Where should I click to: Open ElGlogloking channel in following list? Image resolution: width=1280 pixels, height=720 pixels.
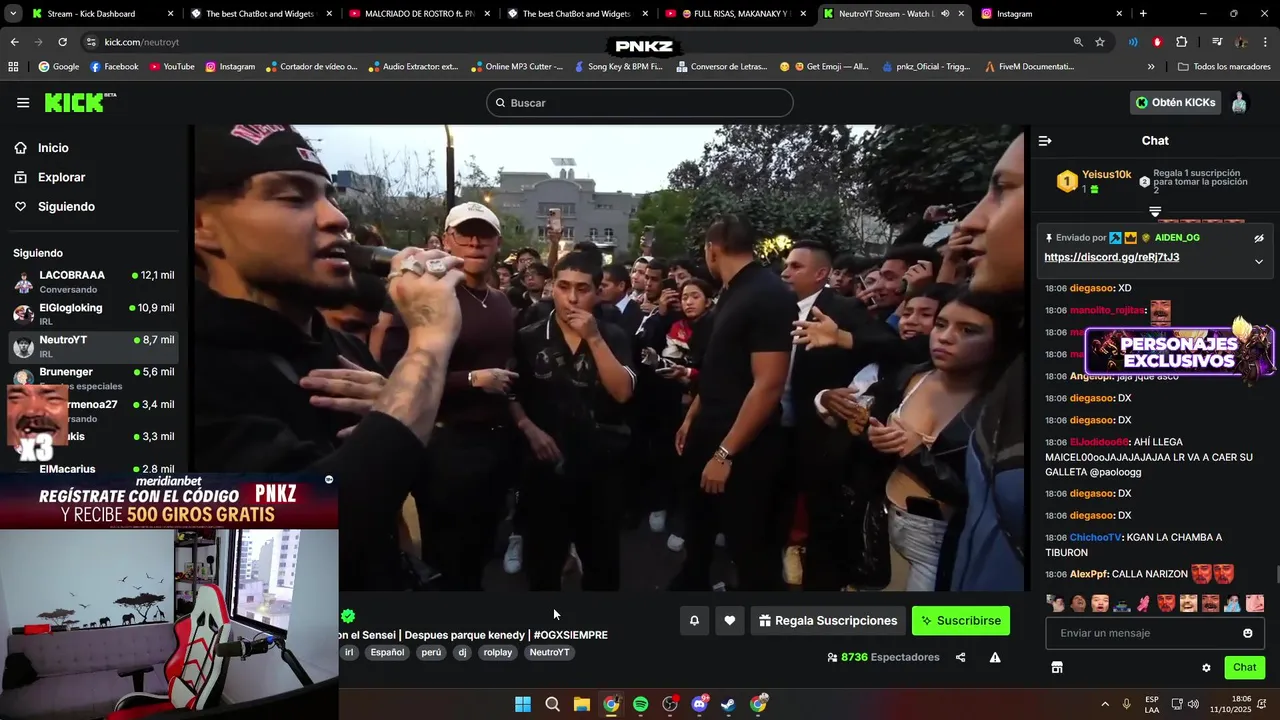point(94,314)
